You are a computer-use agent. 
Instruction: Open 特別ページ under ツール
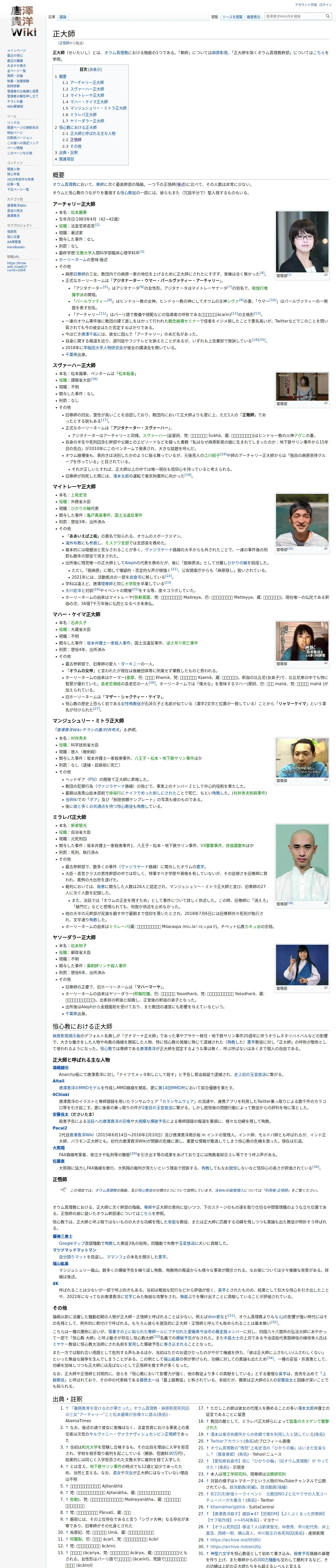pos(15,133)
